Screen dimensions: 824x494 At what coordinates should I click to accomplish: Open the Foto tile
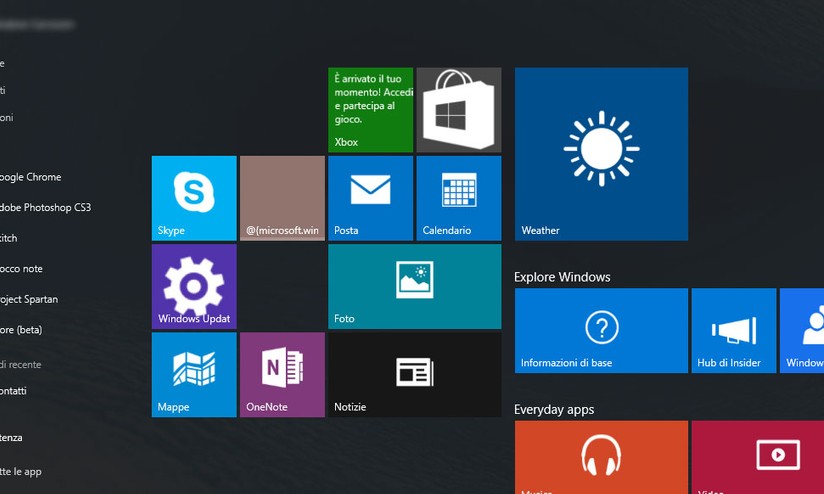[414, 286]
